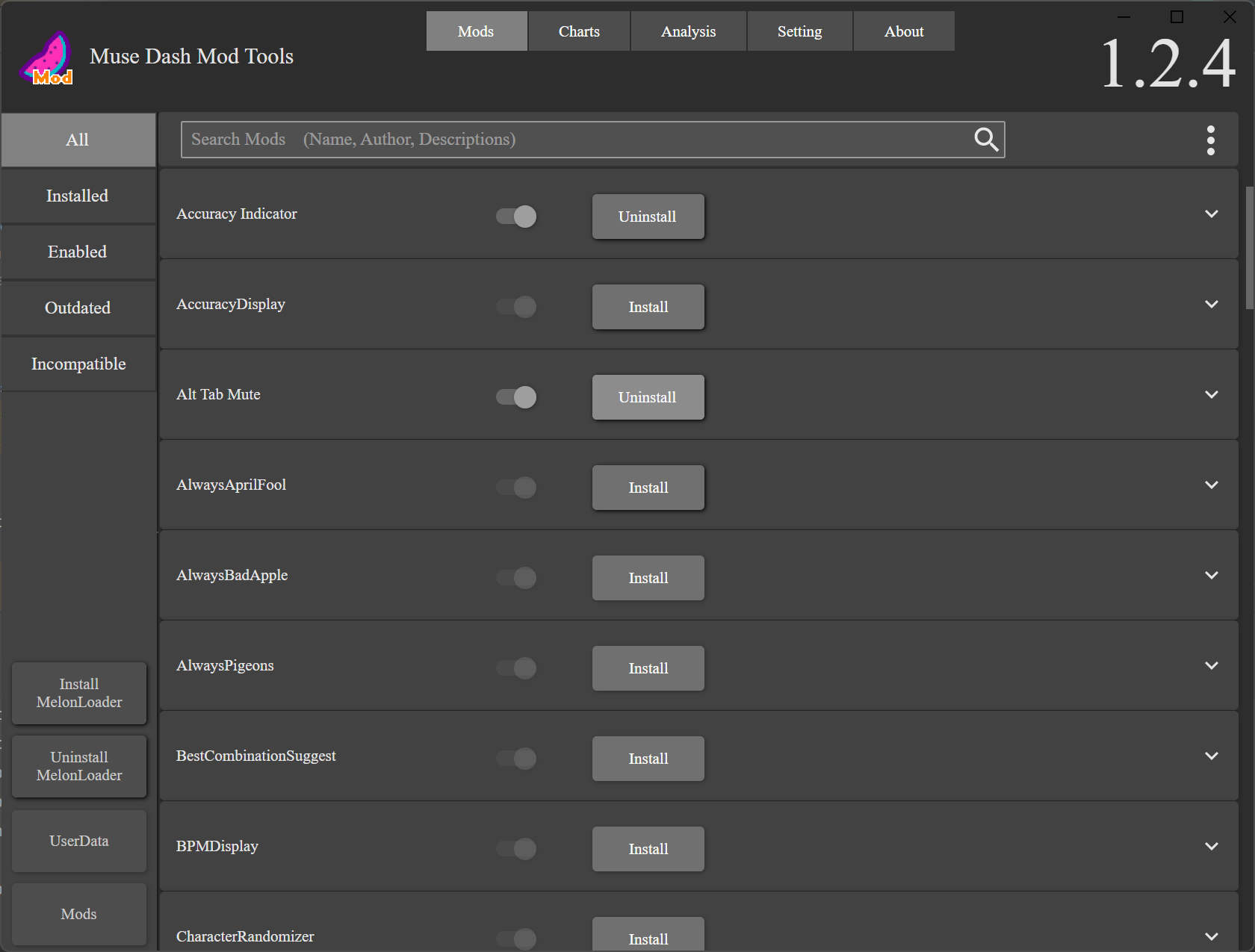Toggle the CharacterRandomizer switch

coord(516,939)
